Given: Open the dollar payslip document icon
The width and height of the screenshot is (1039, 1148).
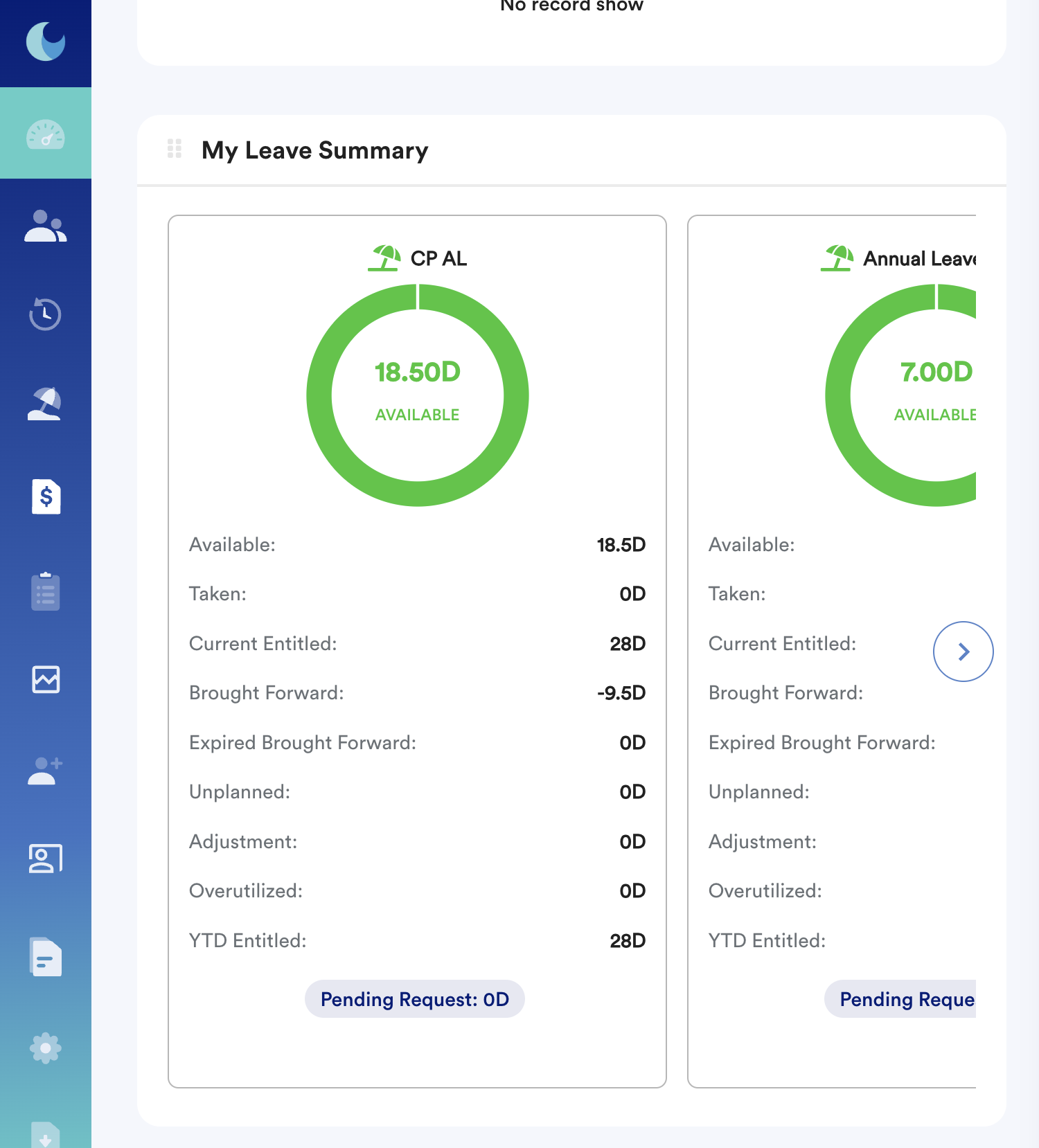Looking at the screenshot, I should coord(46,496).
